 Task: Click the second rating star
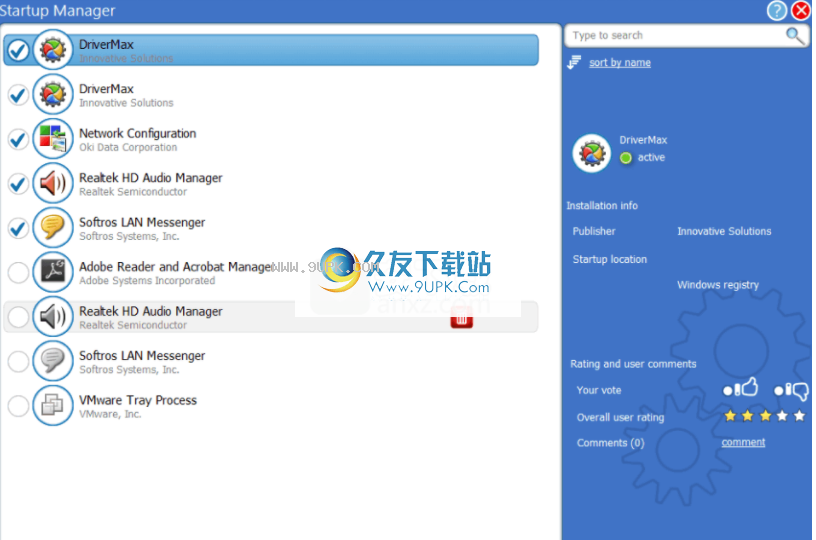[748, 416]
